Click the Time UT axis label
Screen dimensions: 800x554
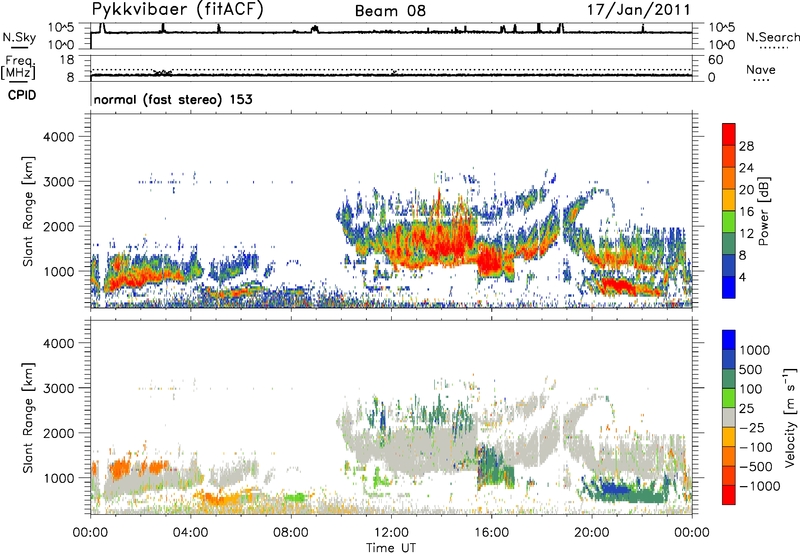coord(391,548)
